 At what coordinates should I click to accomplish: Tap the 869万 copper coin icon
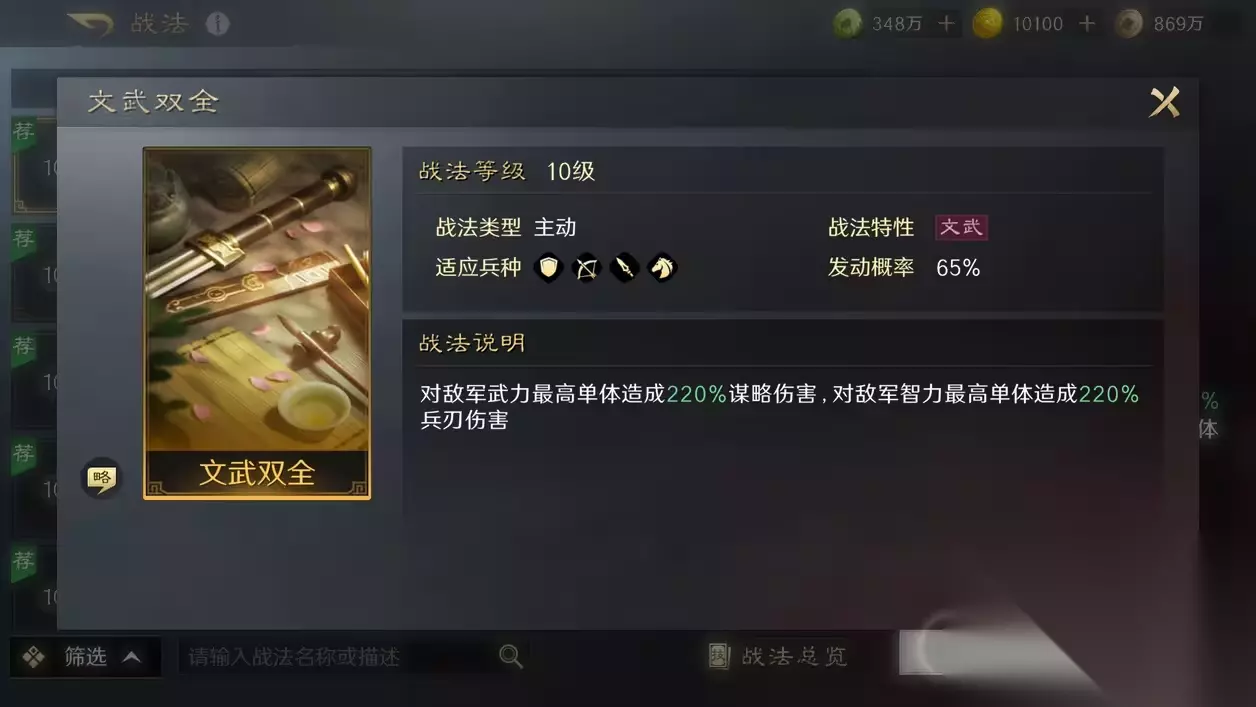coord(1129,24)
